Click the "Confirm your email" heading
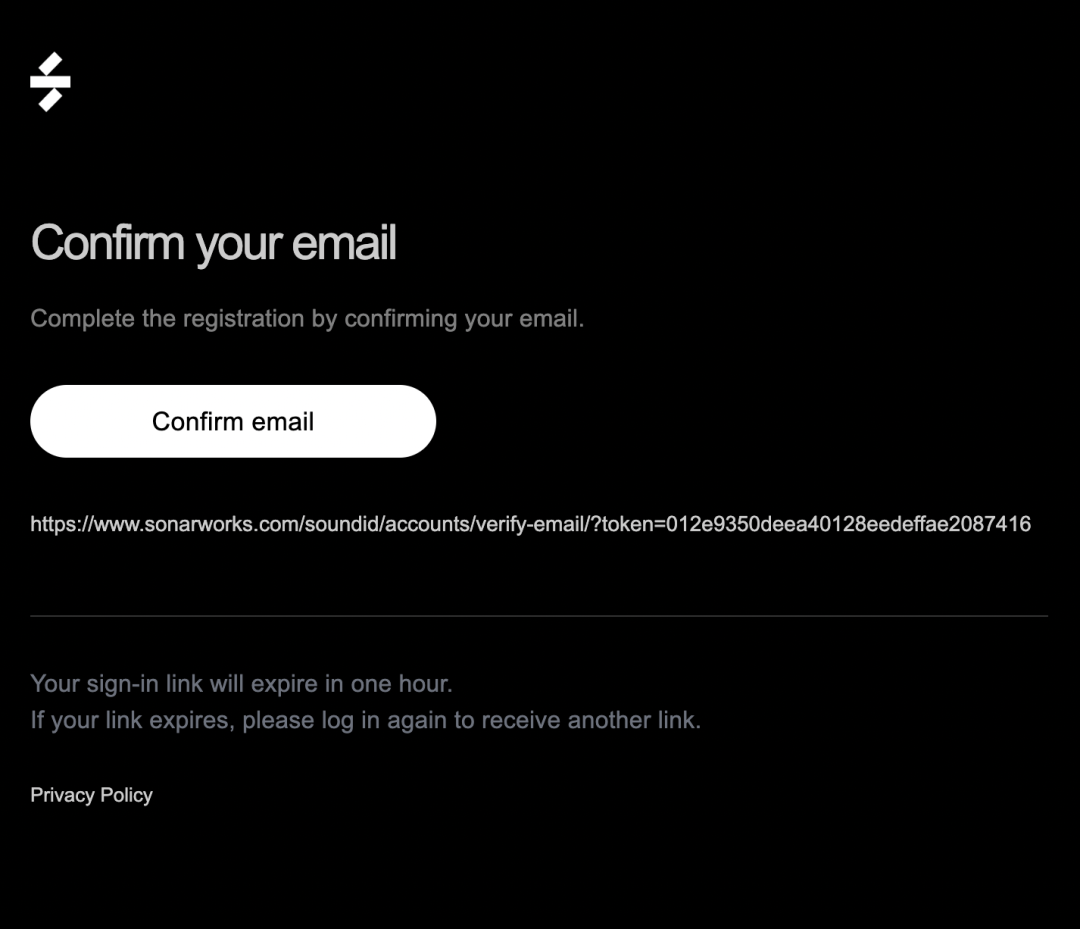 (x=214, y=243)
